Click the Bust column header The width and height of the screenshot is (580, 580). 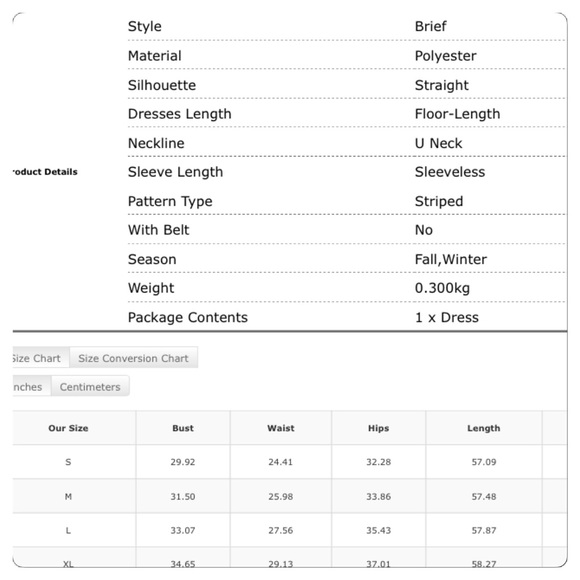point(183,428)
